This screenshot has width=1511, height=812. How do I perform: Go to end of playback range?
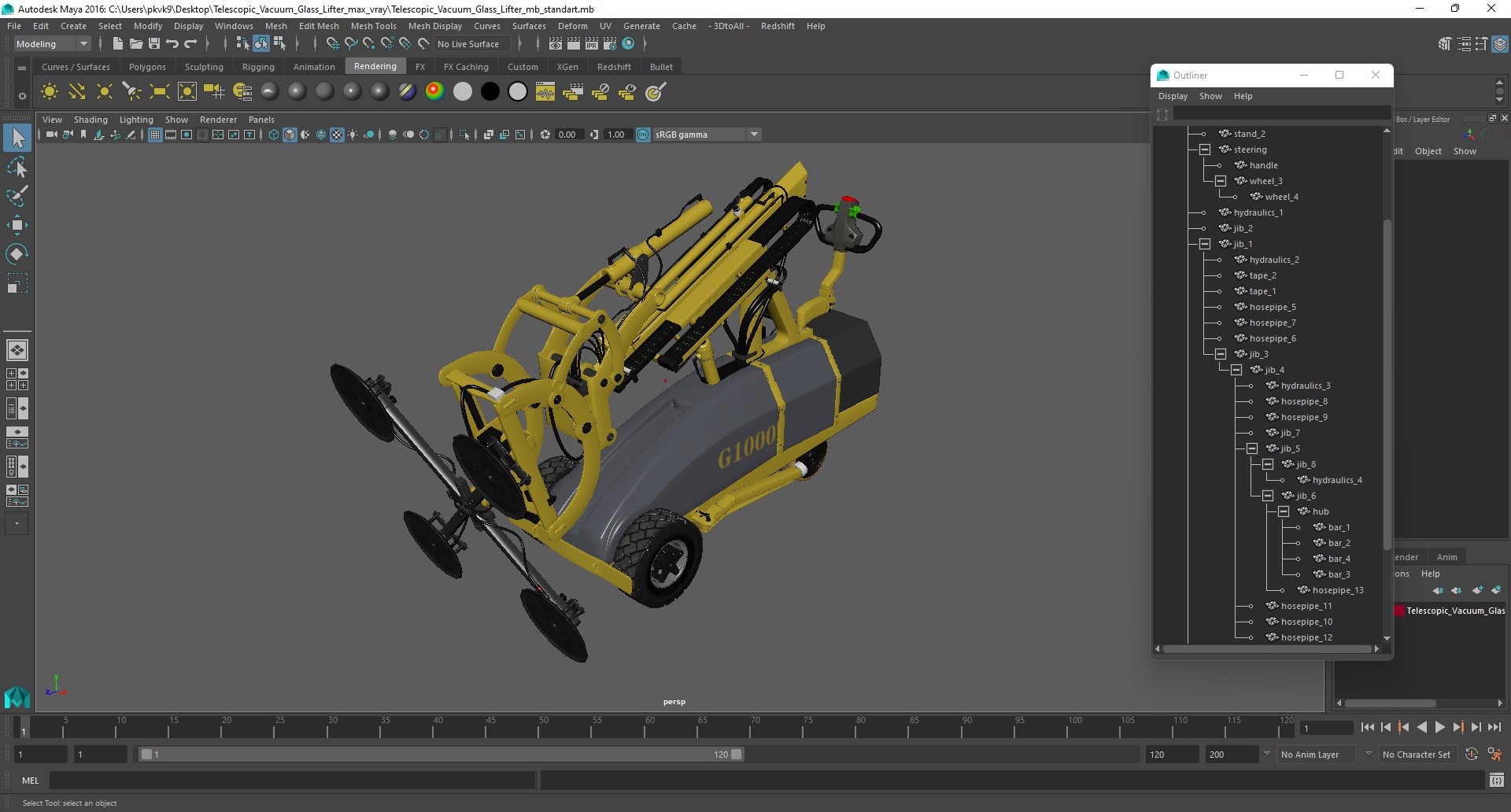pyautogui.click(x=1494, y=728)
